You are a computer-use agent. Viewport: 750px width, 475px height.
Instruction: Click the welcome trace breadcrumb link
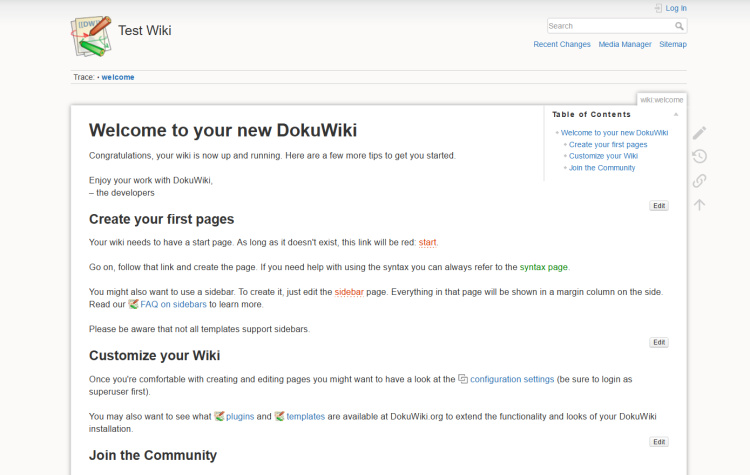pyautogui.click(x=117, y=77)
